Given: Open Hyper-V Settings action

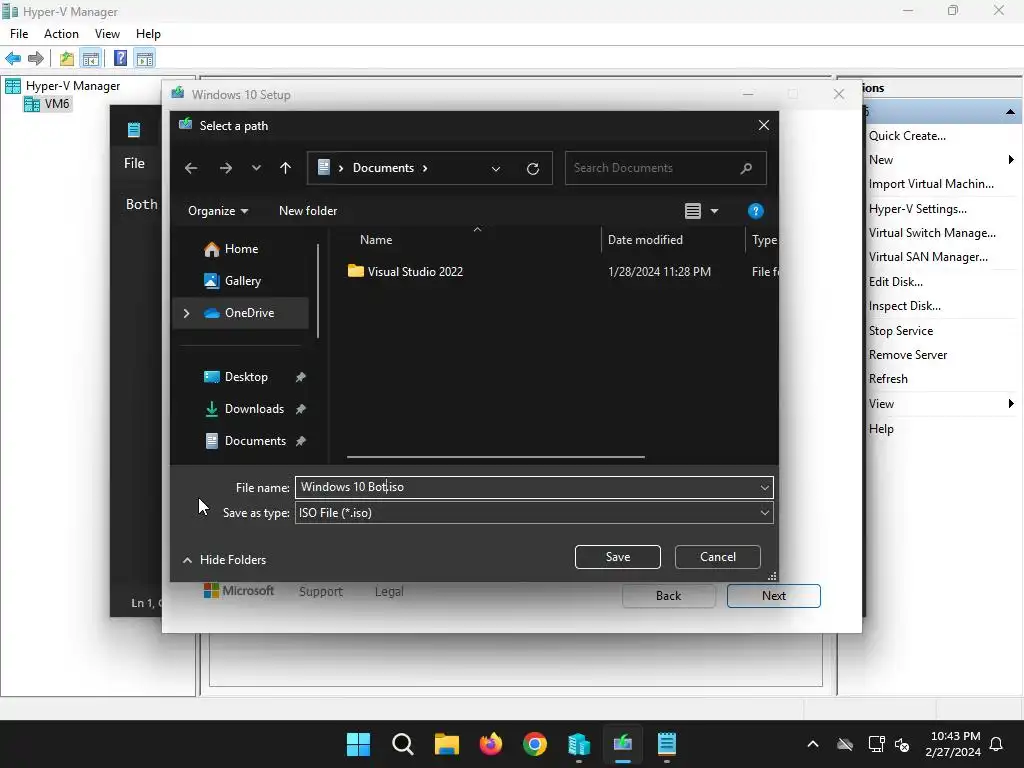Looking at the screenshot, I should pyautogui.click(x=918, y=209).
